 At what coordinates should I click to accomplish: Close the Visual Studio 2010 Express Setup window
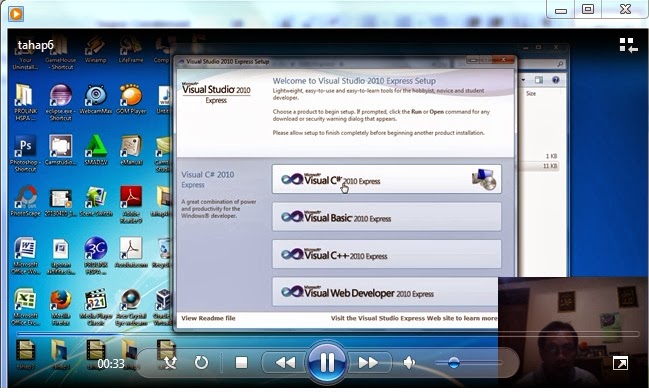pos(504,60)
